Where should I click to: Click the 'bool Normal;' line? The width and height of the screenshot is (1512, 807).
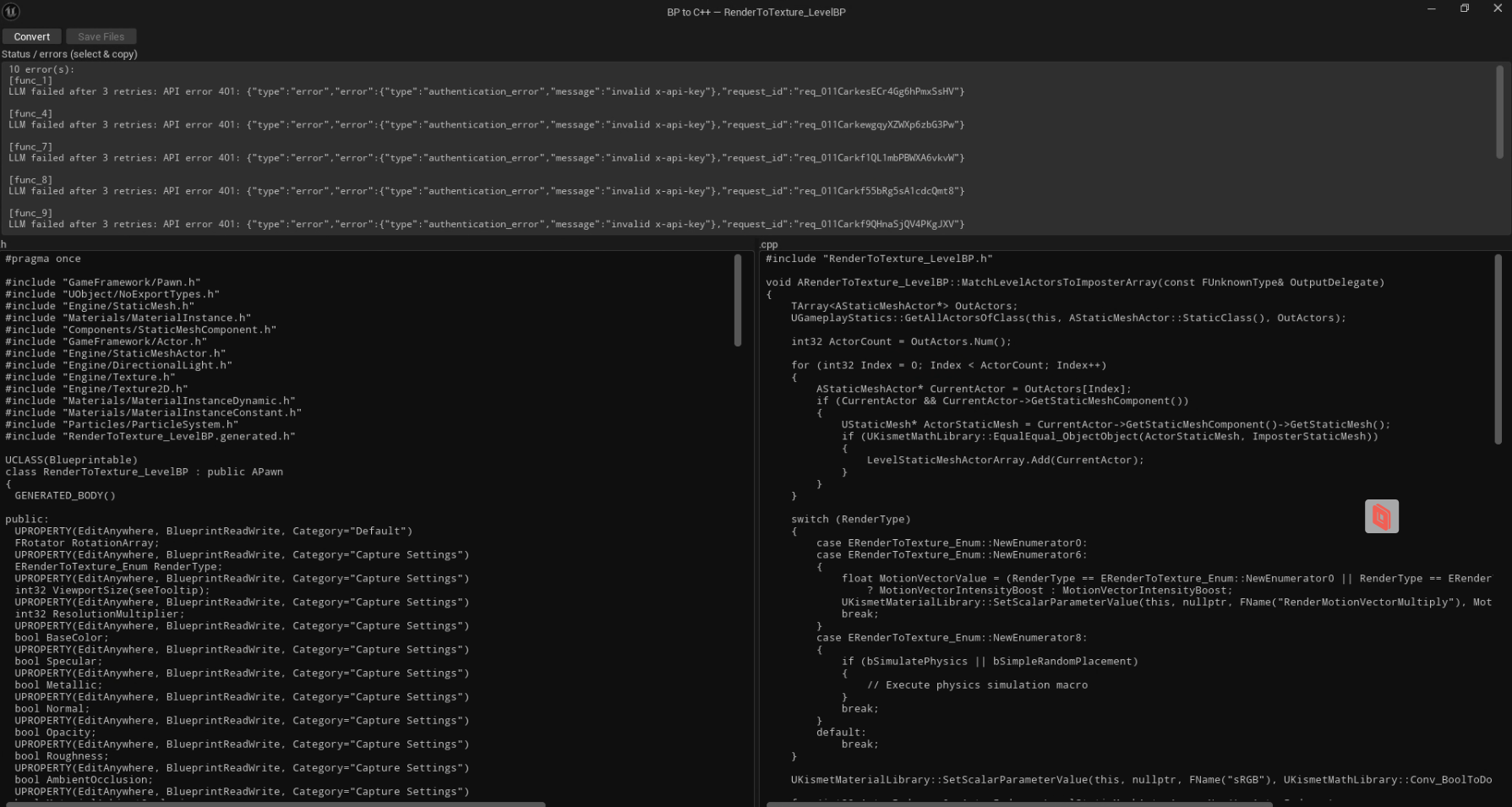click(x=52, y=708)
